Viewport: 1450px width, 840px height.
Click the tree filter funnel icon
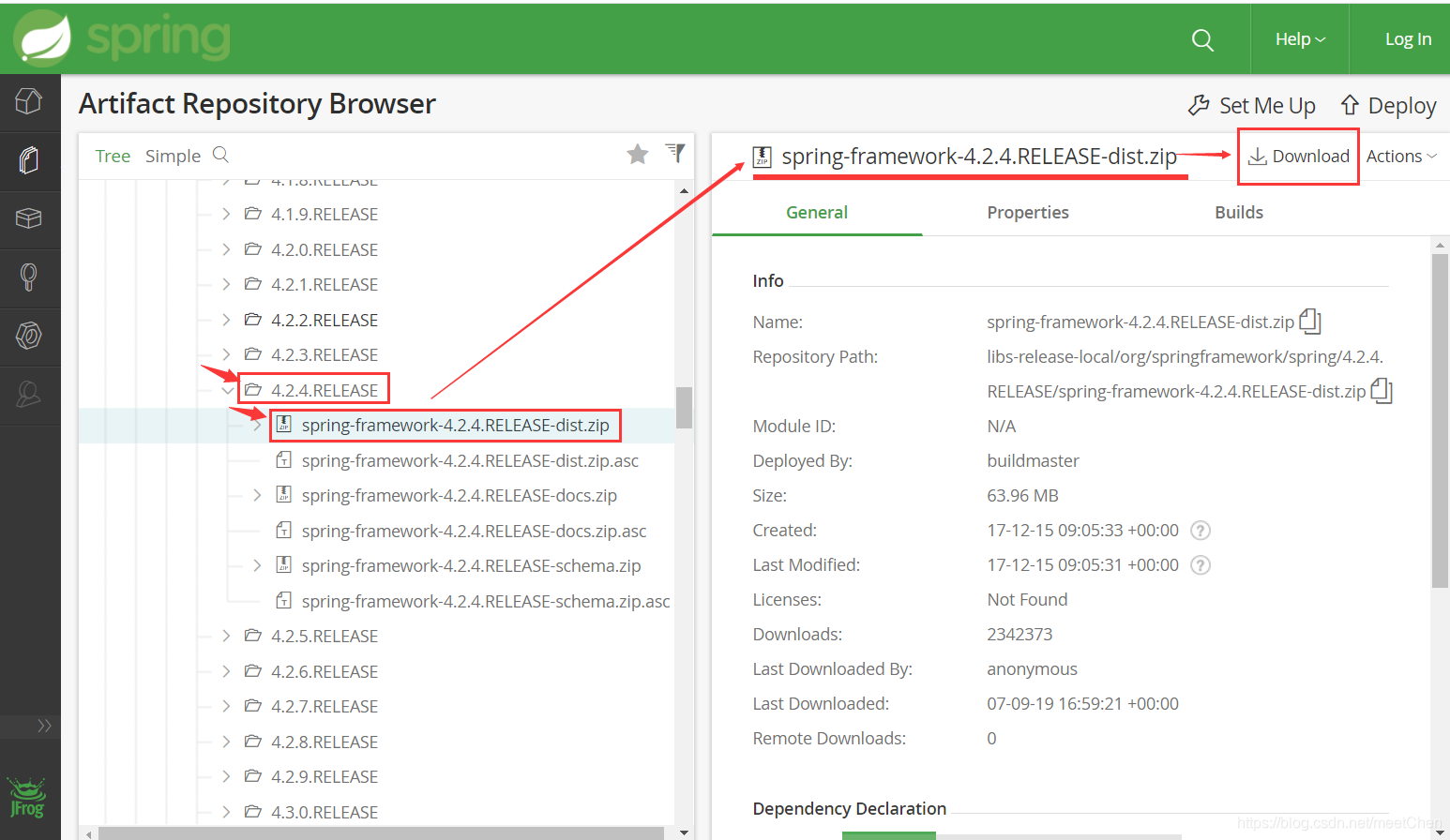(x=675, y=153)
